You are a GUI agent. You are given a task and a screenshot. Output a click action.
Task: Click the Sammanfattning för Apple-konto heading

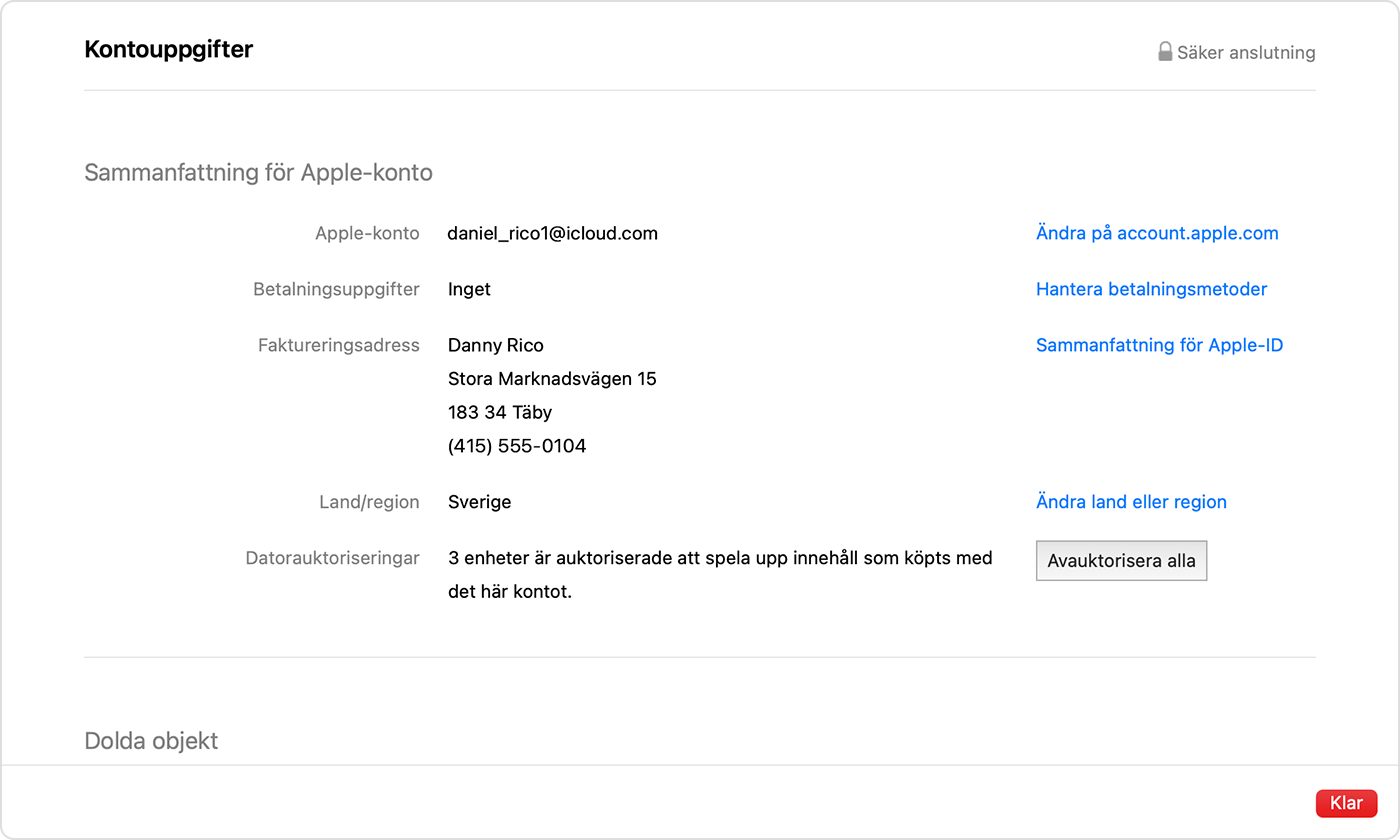258,173
